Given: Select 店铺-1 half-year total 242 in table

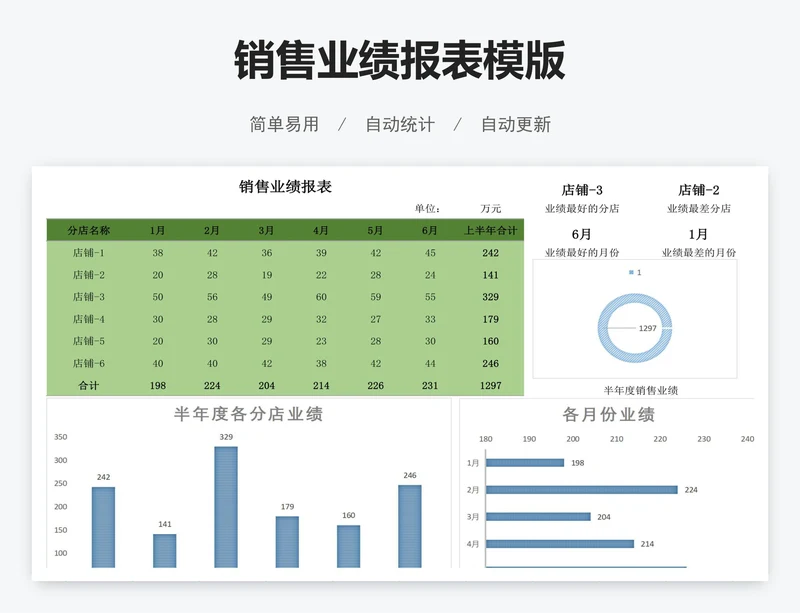Looking at the screenshot, I should (x=490, y=253).
